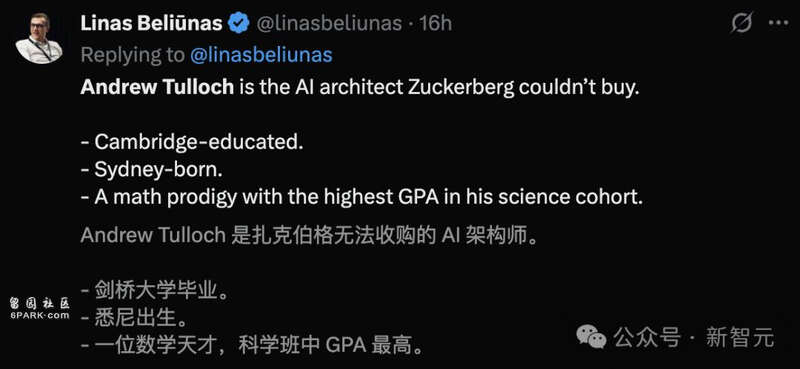
Task: Open the tweet via 16h timestamp
Action: 435,23
